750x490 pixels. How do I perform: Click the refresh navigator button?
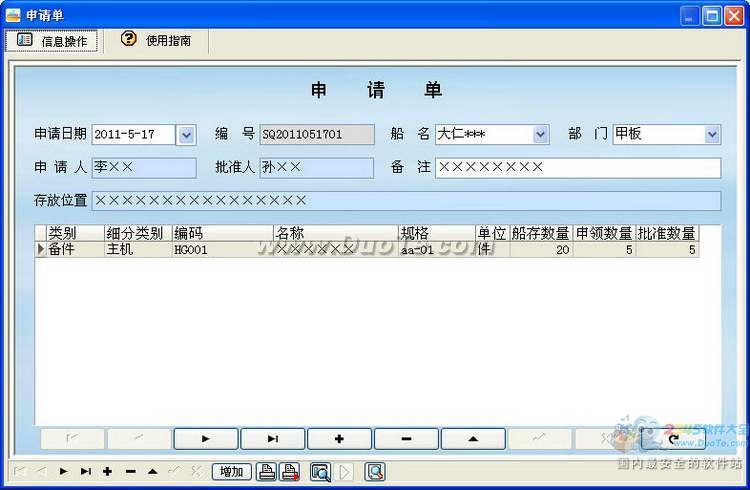(673, 438)
